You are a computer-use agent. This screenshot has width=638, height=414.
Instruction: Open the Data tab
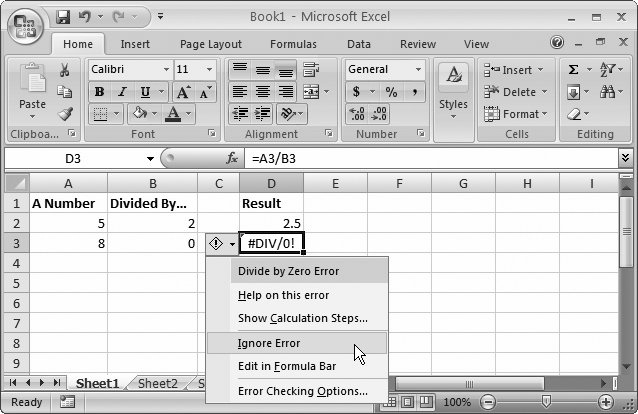click(358, 44)
